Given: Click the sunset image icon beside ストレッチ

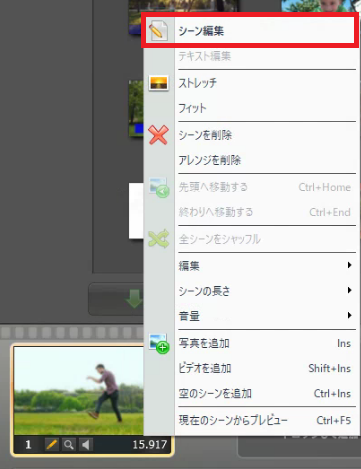Looking at the screenshot, I should point(158,83).
